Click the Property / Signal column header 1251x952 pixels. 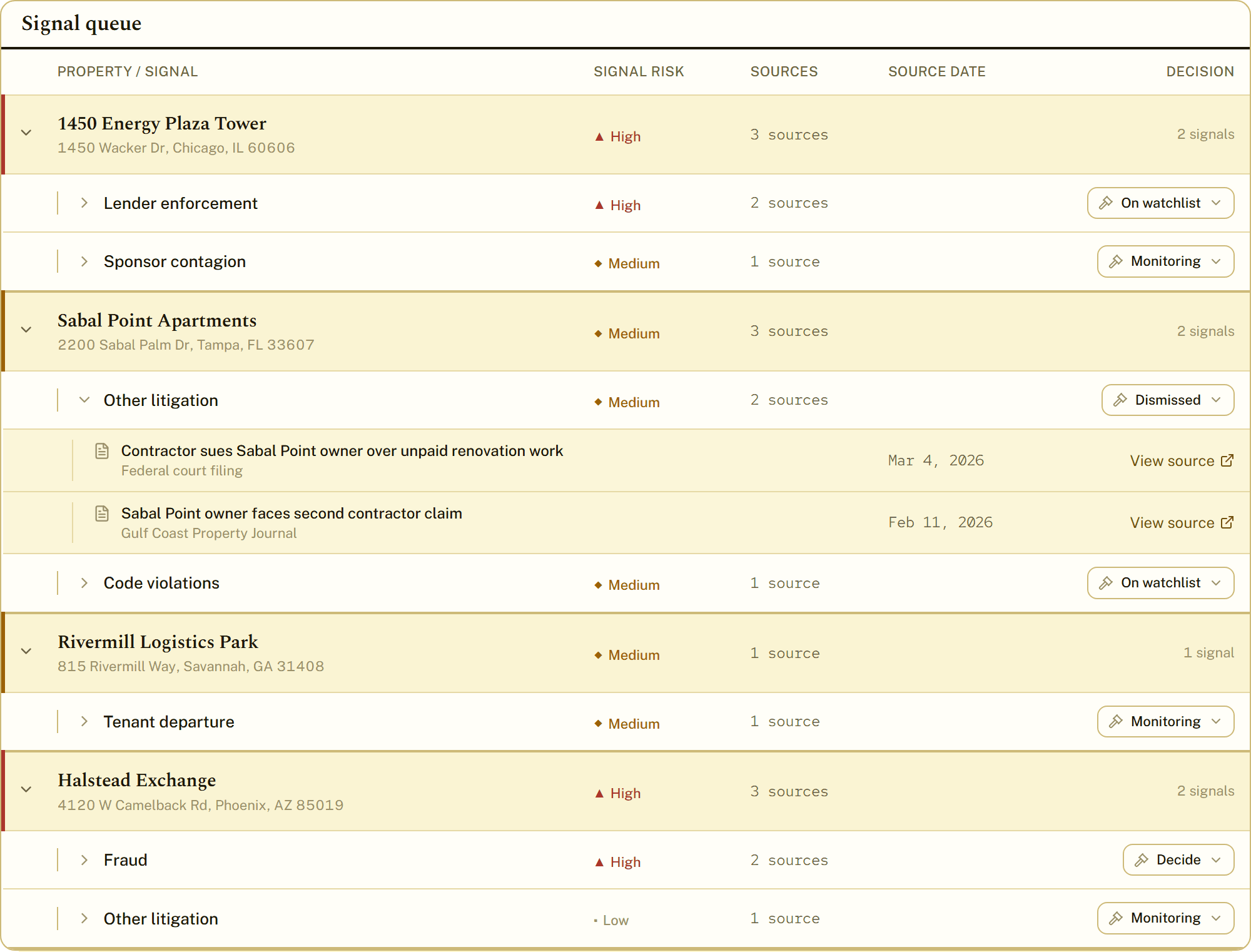[128, 71]
